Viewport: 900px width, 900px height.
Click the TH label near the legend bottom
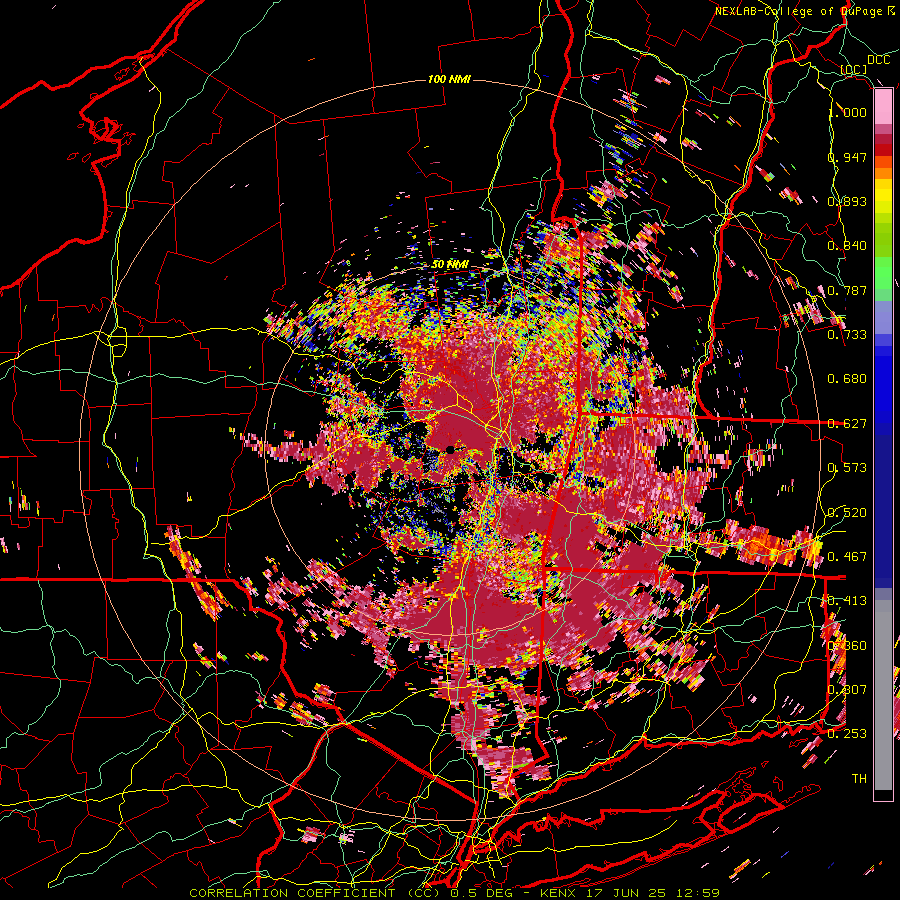(x=859, y=779)
